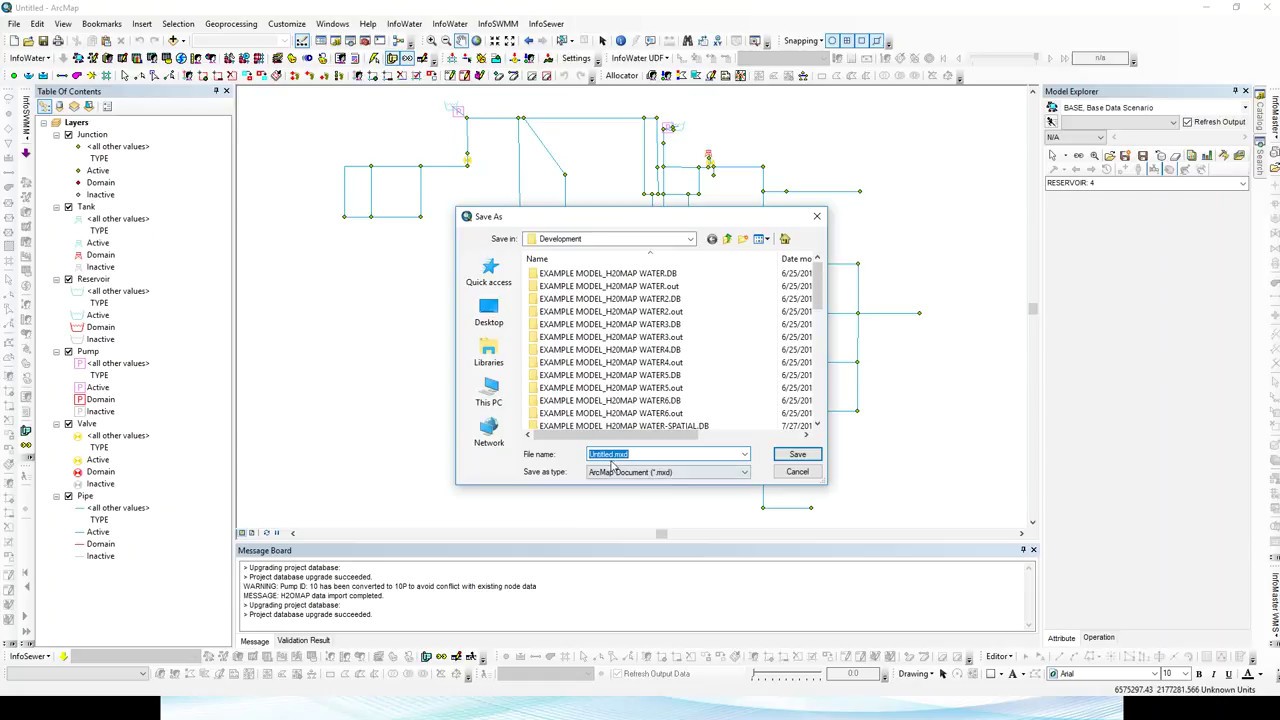Click the Full Extent globe icon

tap(476, 41)
